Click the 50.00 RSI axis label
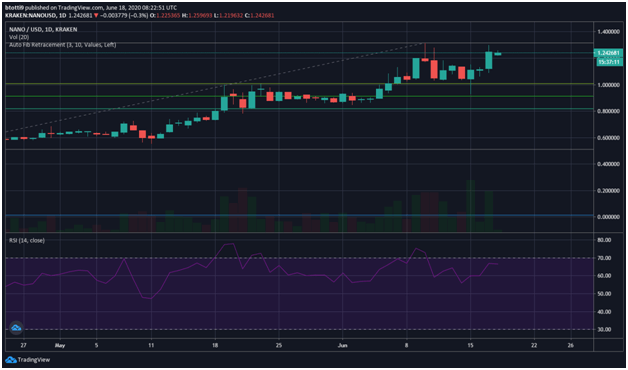The width and height of the screenshot is (628, 370). (604, 294)
